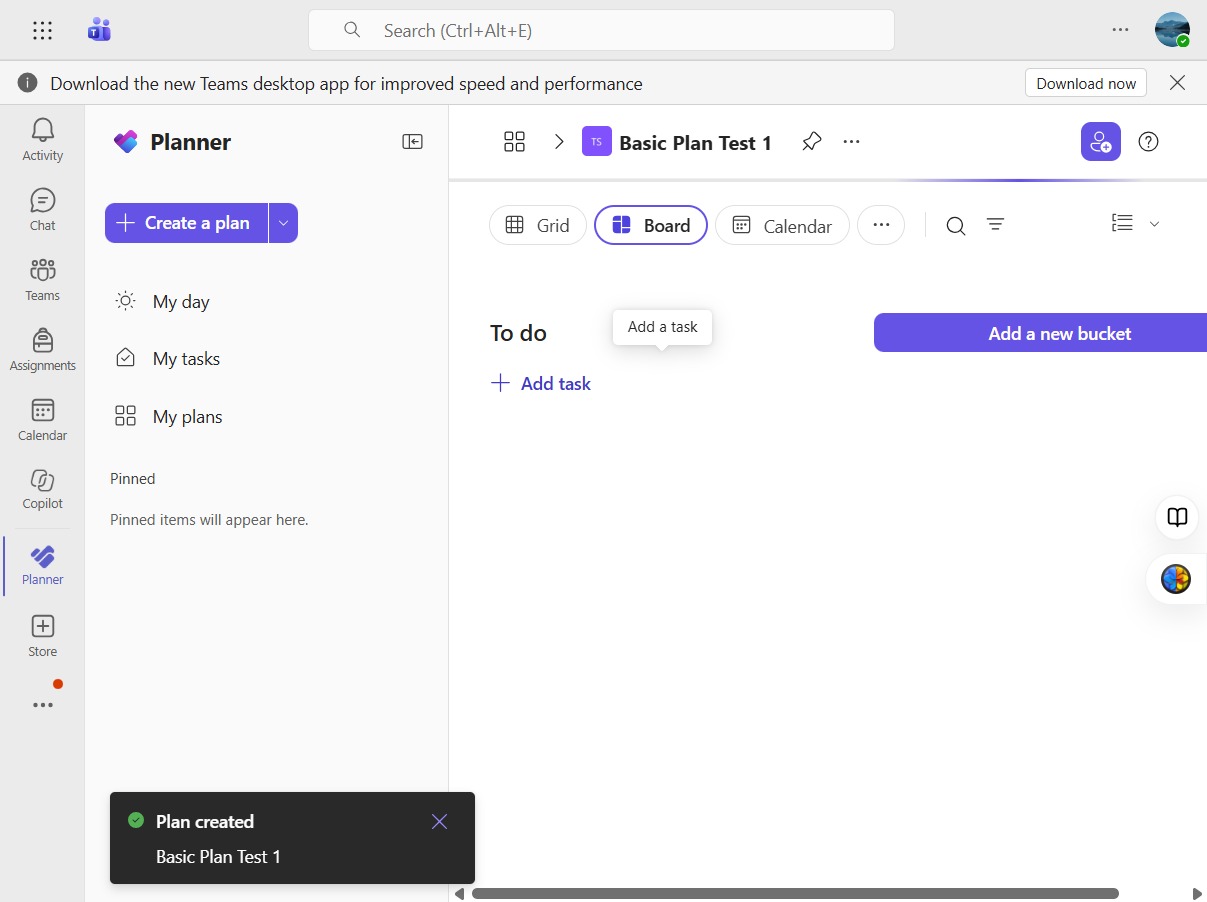Expand breadcrumb chevron before plan name
The height and width of the screenshot is (902, 1207).
pyautogui.click(x=559, y=142)
